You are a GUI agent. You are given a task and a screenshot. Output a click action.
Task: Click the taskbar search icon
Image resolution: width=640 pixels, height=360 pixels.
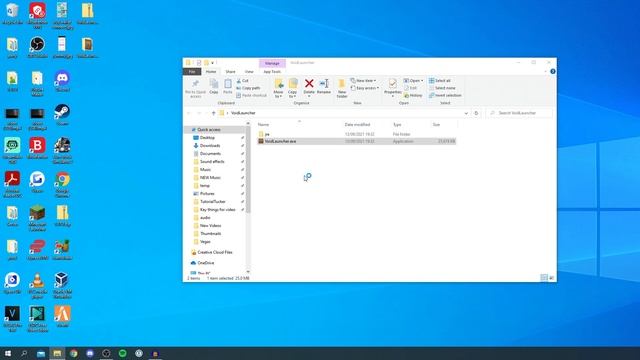click(24, 353)
